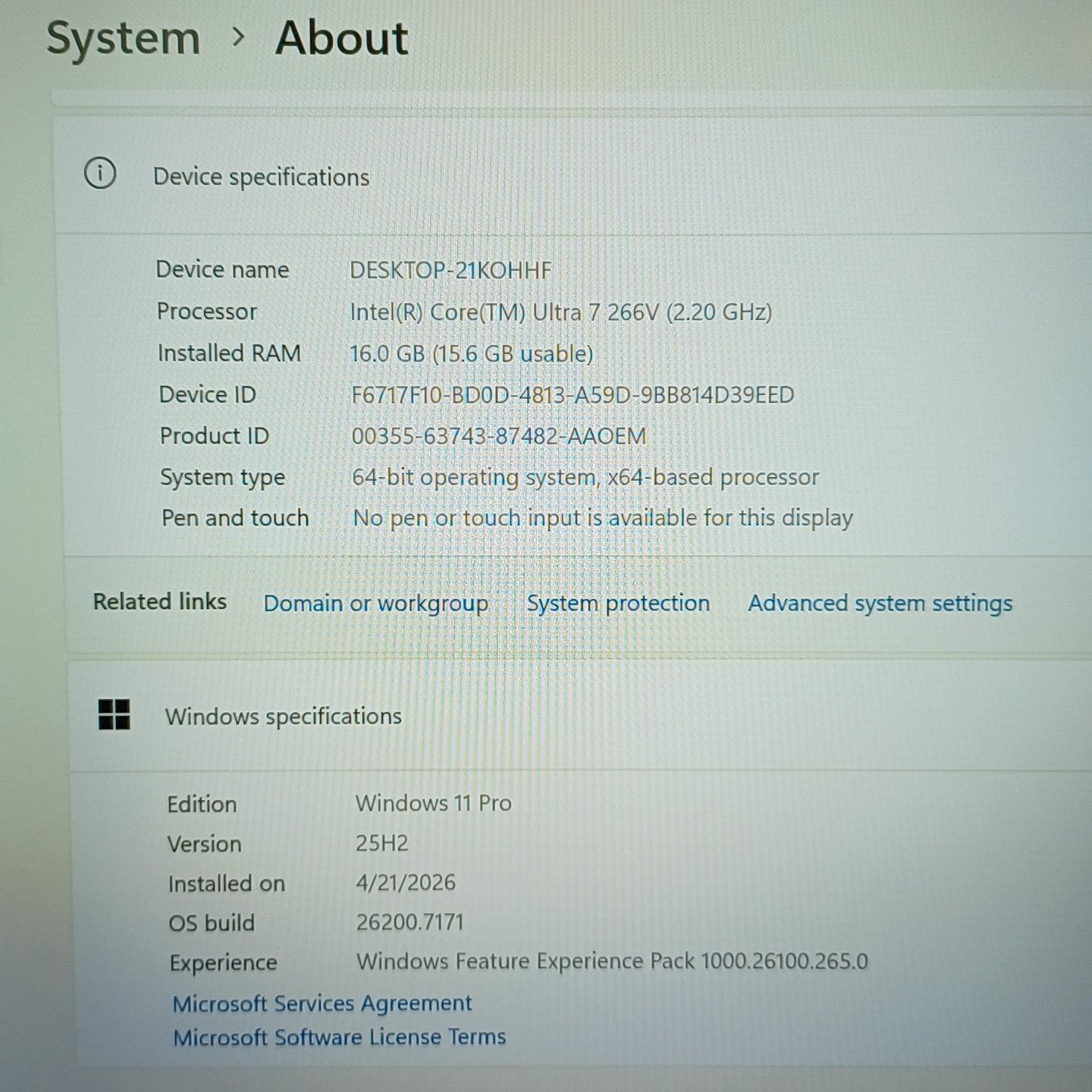
Task: Click the Experience label
Action: [224, 963]
